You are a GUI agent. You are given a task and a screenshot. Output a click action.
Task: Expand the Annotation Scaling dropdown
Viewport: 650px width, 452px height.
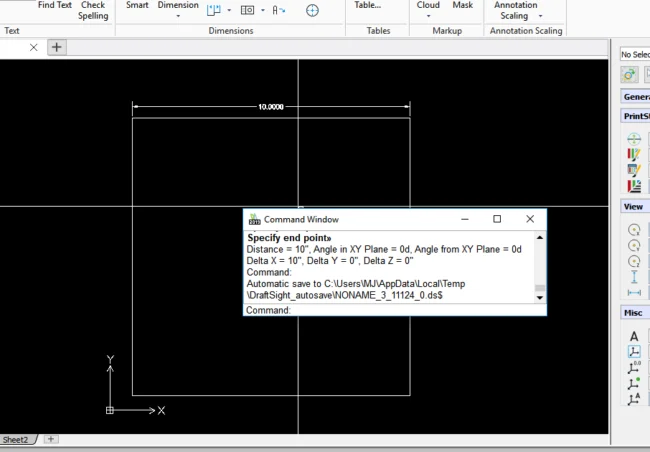click(x=541, y=16)
